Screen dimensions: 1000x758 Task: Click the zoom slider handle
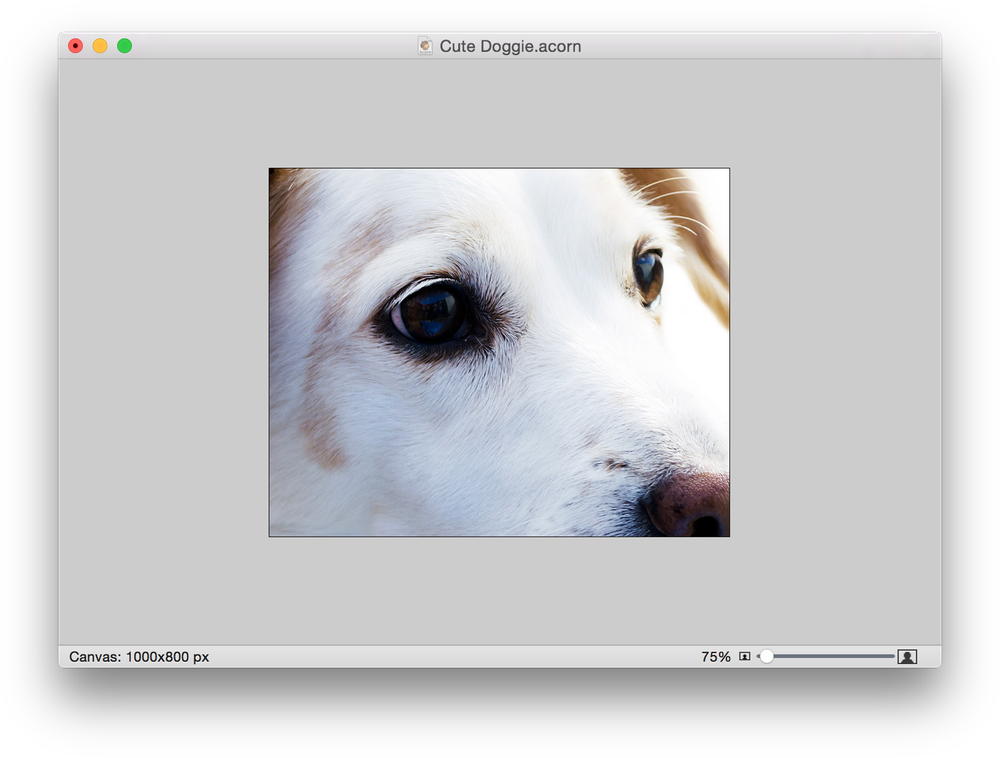(768, 657)
